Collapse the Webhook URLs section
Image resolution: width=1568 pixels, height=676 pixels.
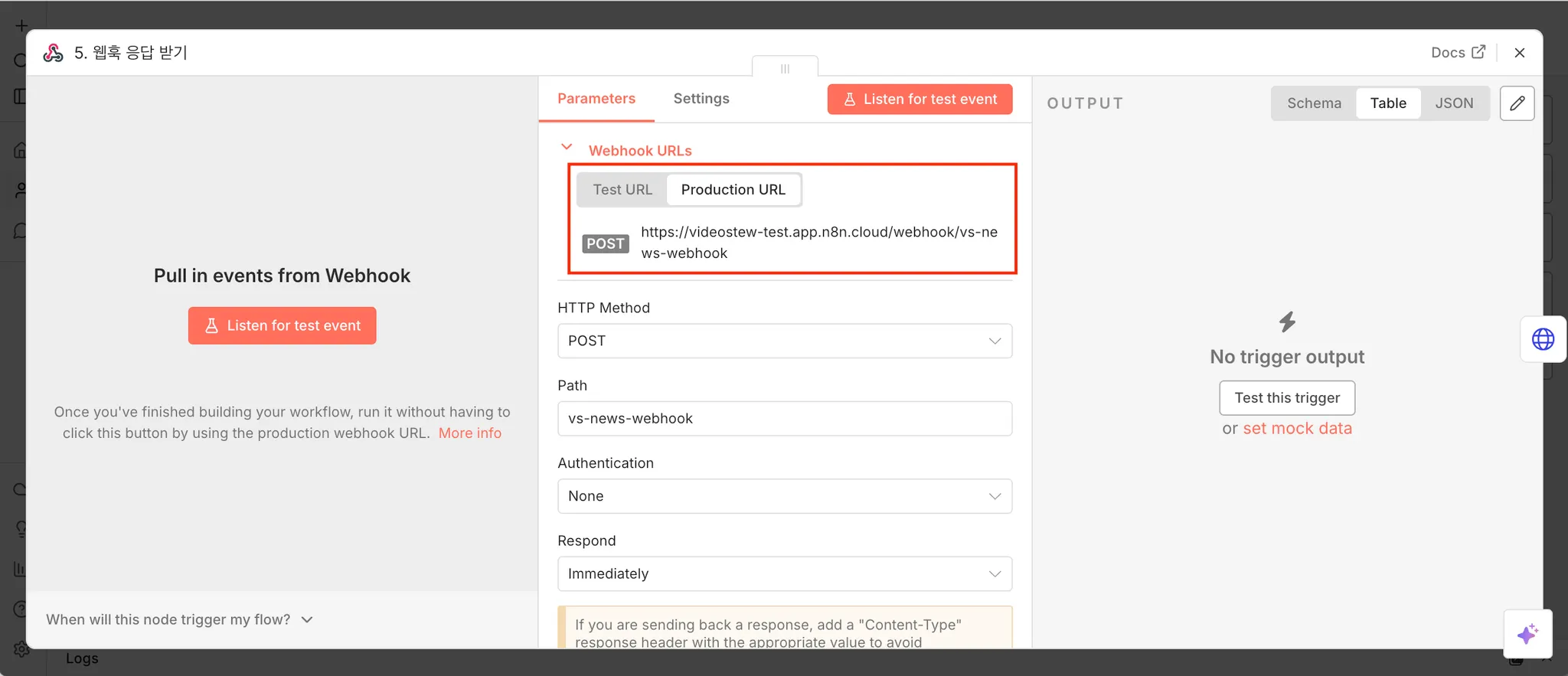point(567,148)
